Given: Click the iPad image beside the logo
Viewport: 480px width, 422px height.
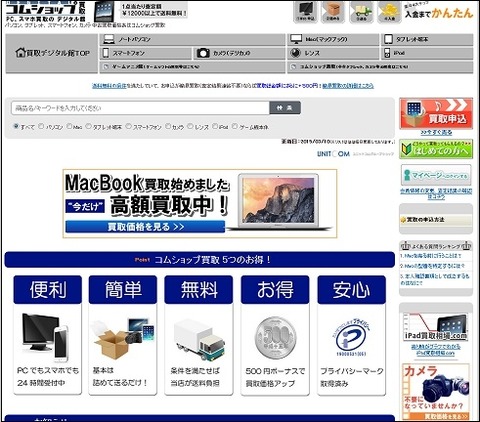Looking at the screenshot, I should pos(104,12).
